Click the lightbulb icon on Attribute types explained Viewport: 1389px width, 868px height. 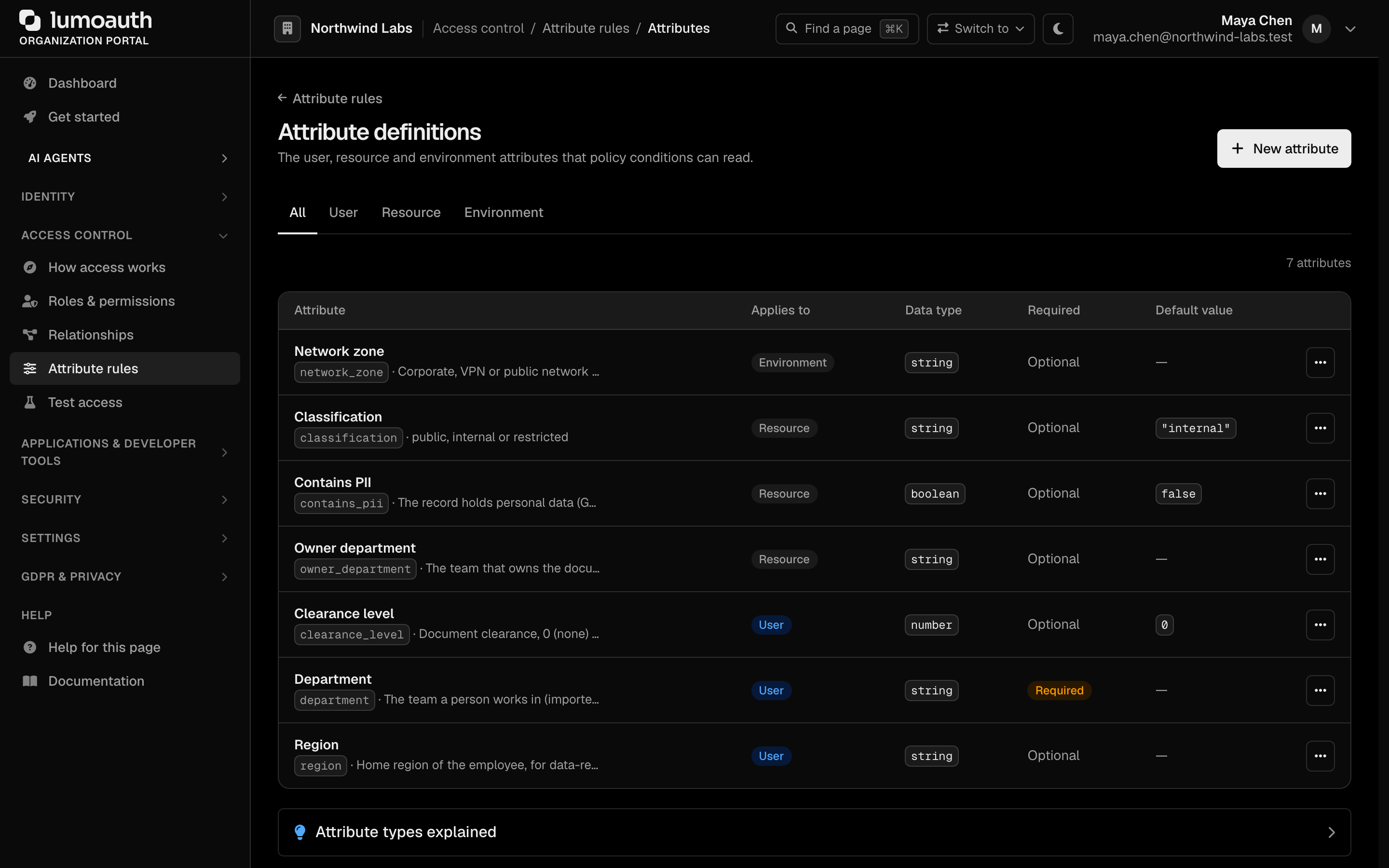(x=300, y=832)
